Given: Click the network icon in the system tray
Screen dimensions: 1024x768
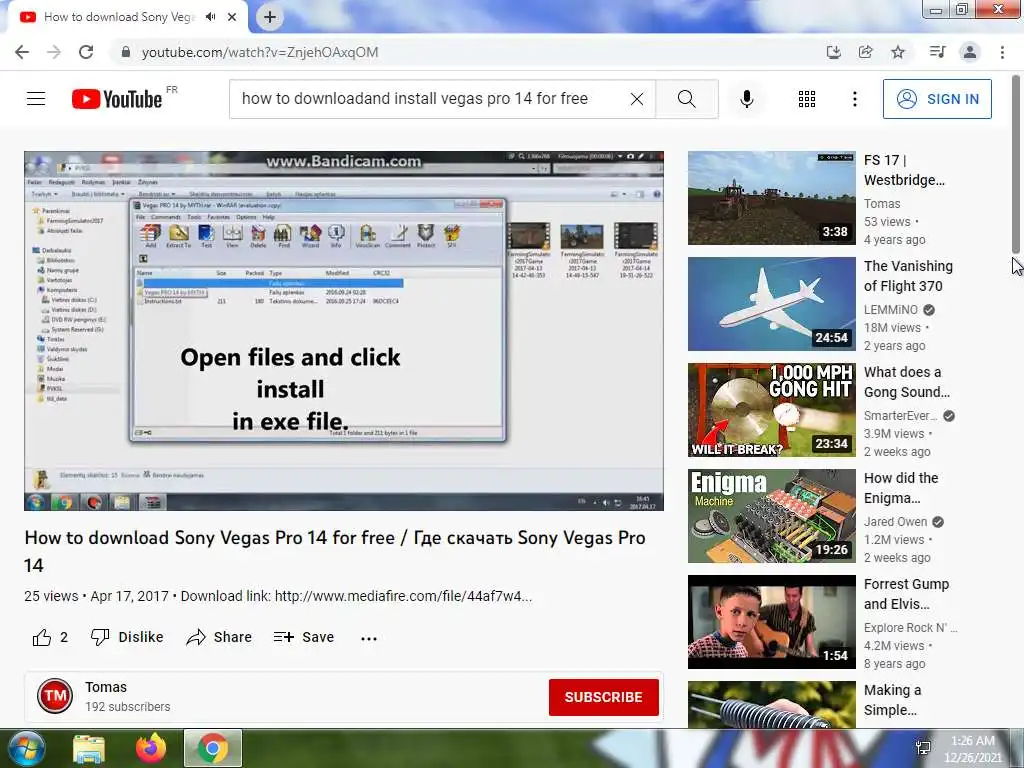Looking at the screenshot, I should pyautogui.click(x=923, y=748).
